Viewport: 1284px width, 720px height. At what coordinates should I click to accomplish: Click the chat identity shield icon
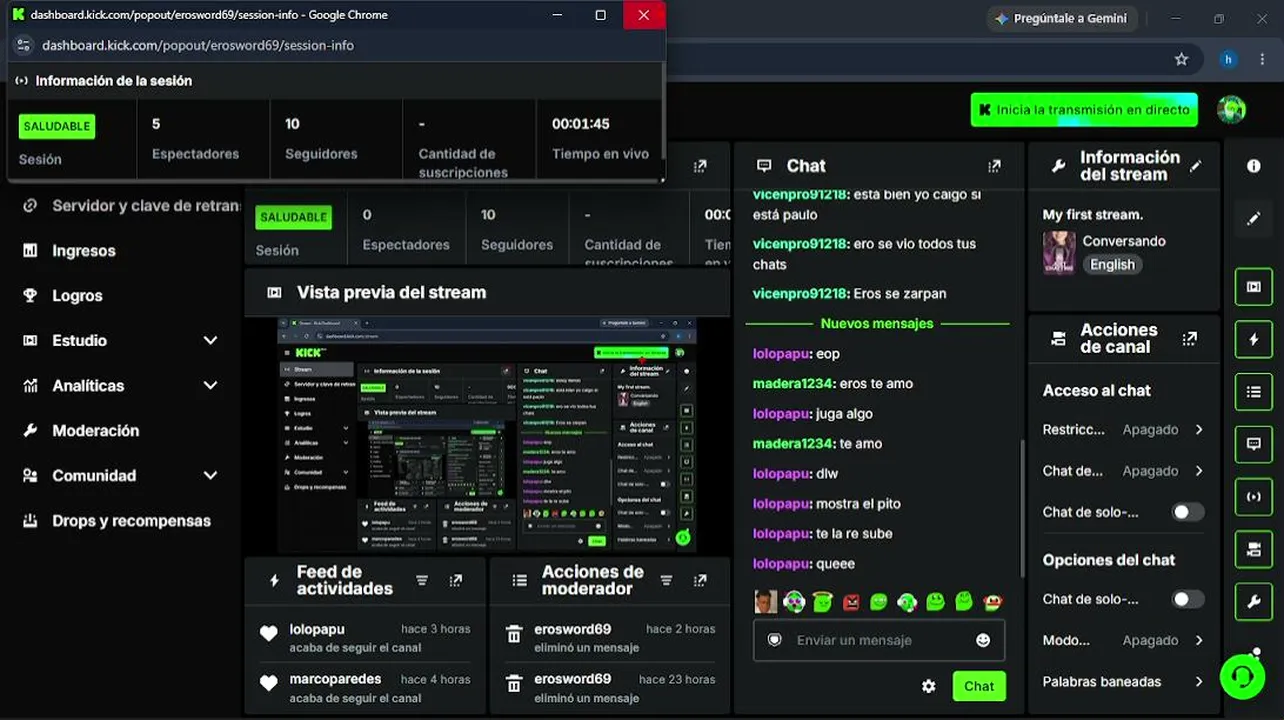pyautogui.click(x=774, y=640)
